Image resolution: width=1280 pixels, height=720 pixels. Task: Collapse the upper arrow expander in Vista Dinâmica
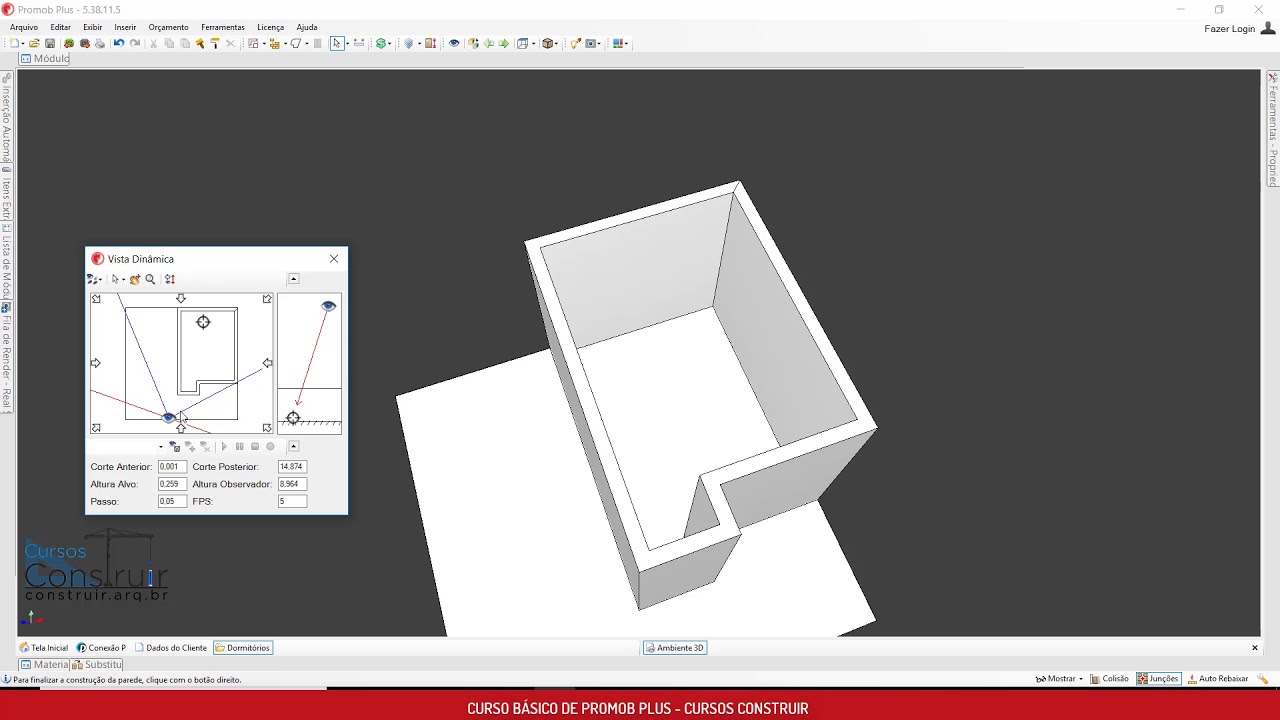coord(293,279)
